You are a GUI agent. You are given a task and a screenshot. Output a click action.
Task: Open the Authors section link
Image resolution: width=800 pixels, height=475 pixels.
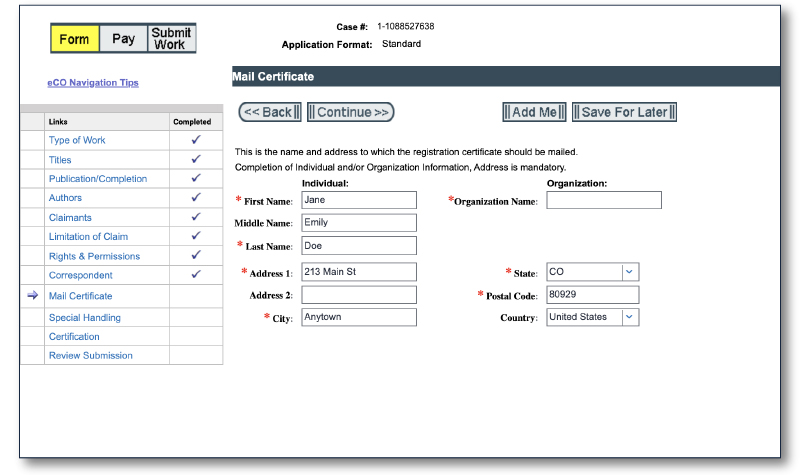66,198
